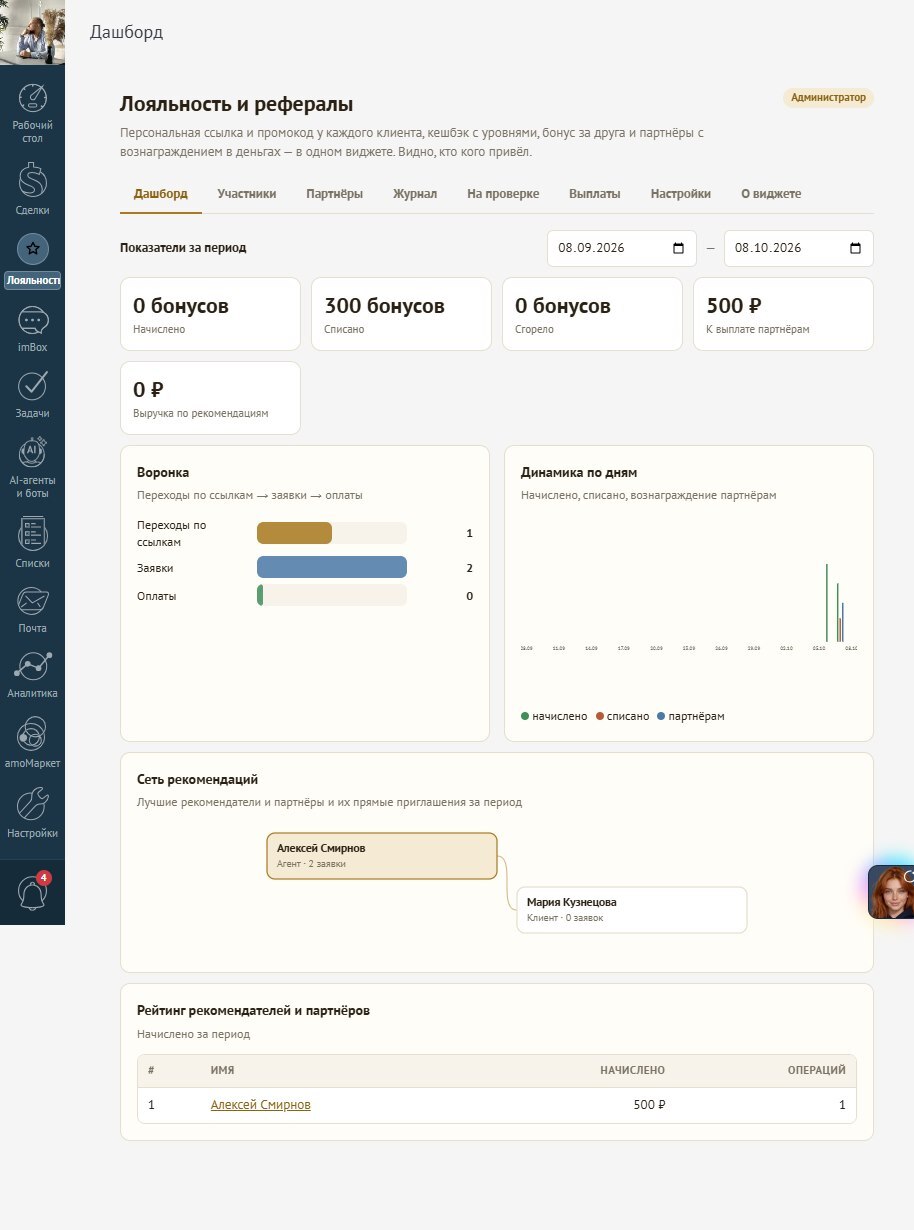
Task: Click the 300 бонусов Списано card
Action: tap(401, 314)
